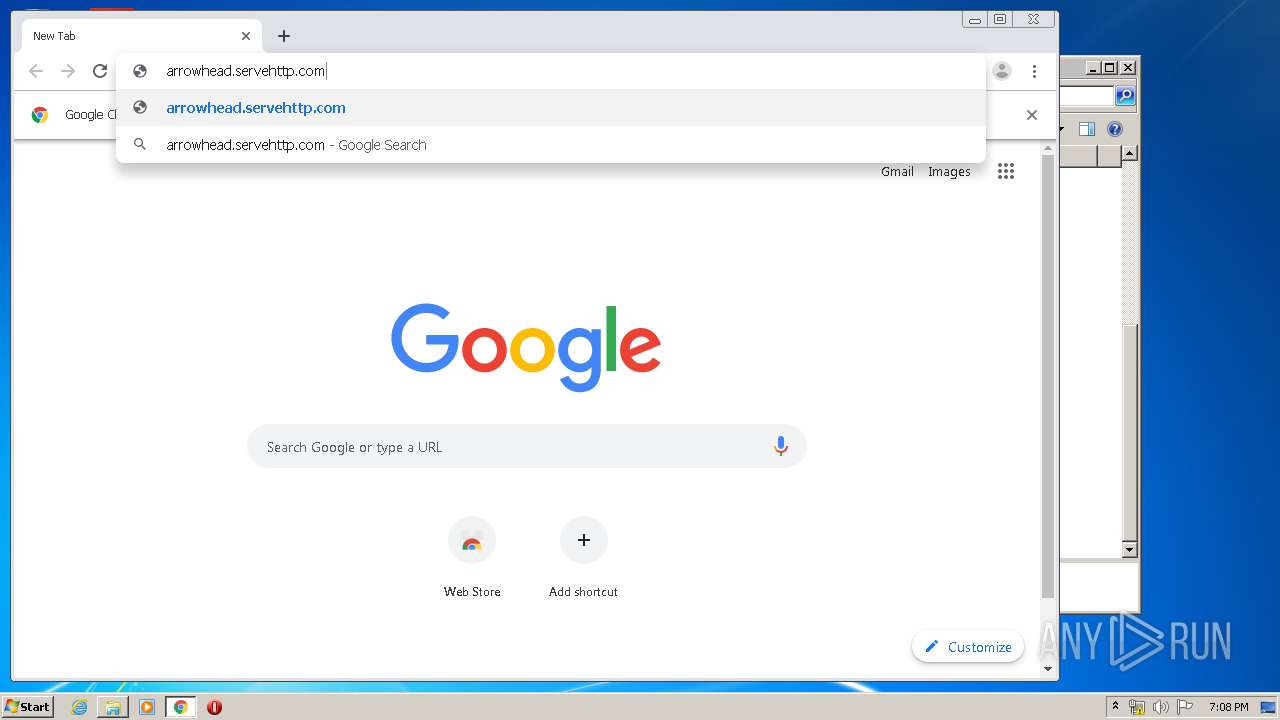Click Chrome's forward navigation arrow
Image resolution: width=1280 pixels, height=720 pixels.
pos(68,71)
